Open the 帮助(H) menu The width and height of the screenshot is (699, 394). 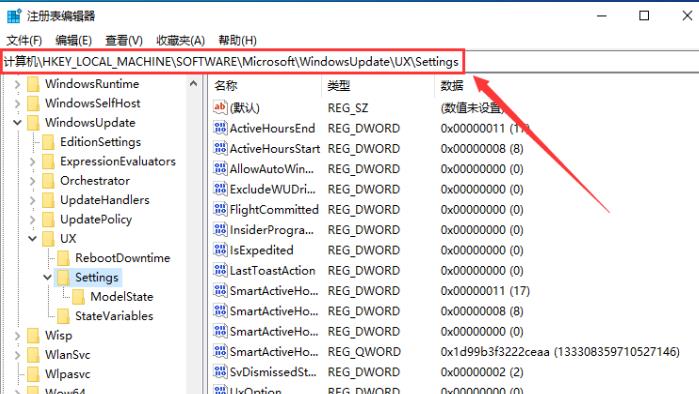click(237, 41)
